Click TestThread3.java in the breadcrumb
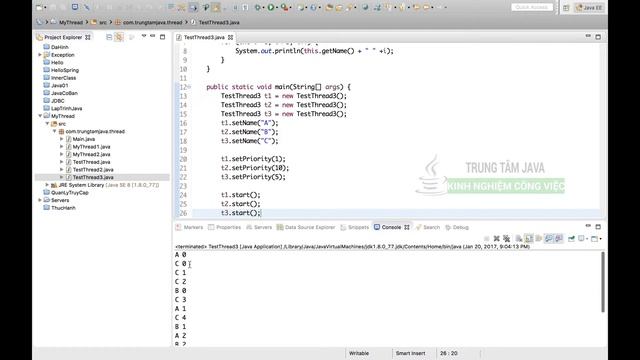640x360 pixels. [219, 22]
